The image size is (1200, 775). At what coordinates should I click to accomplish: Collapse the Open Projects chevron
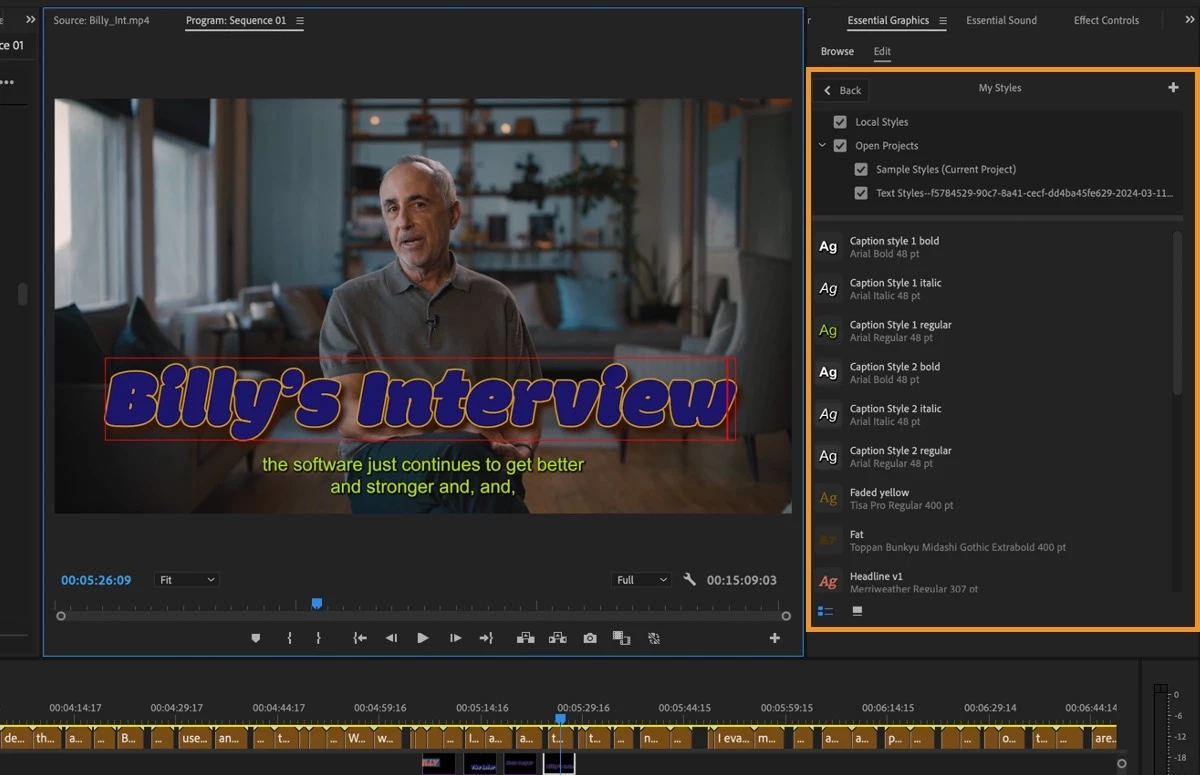click(822, 146)
